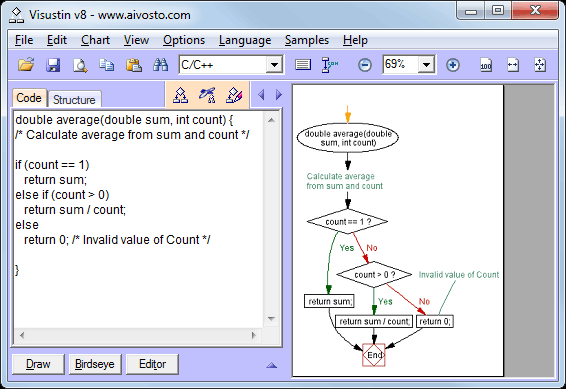Select the flowchart diagram mode icon
This screenshot has width=566, height=389.
pos(180,95)
